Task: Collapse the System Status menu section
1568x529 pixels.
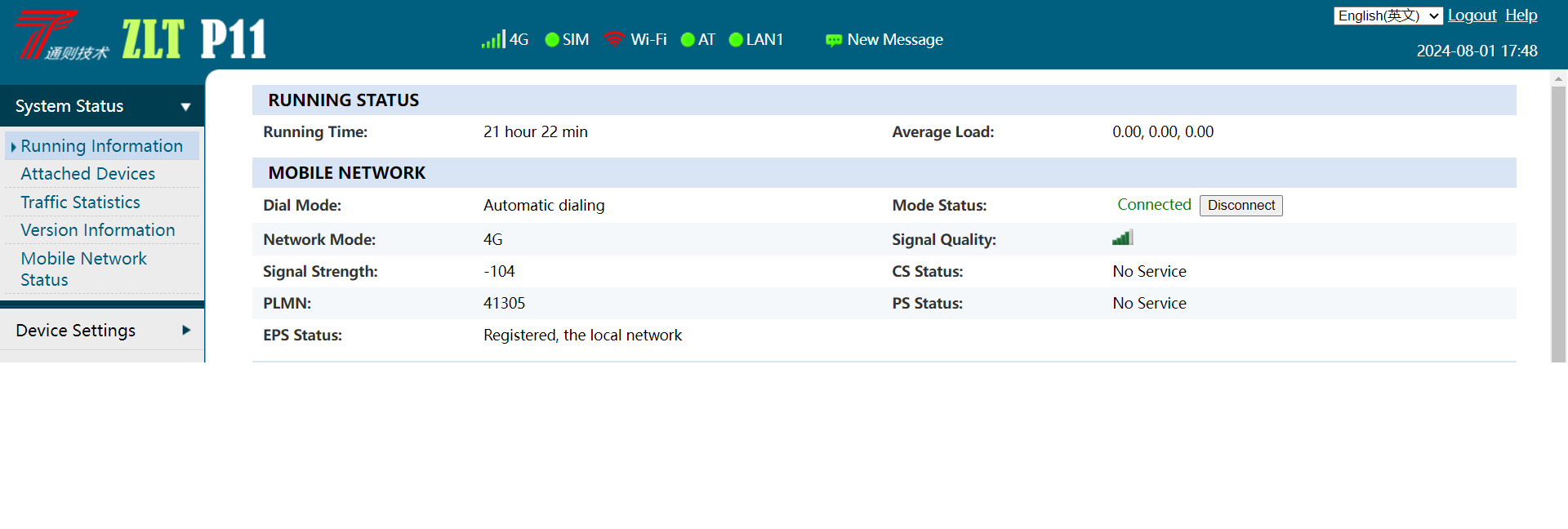Action: click(102, 106)
